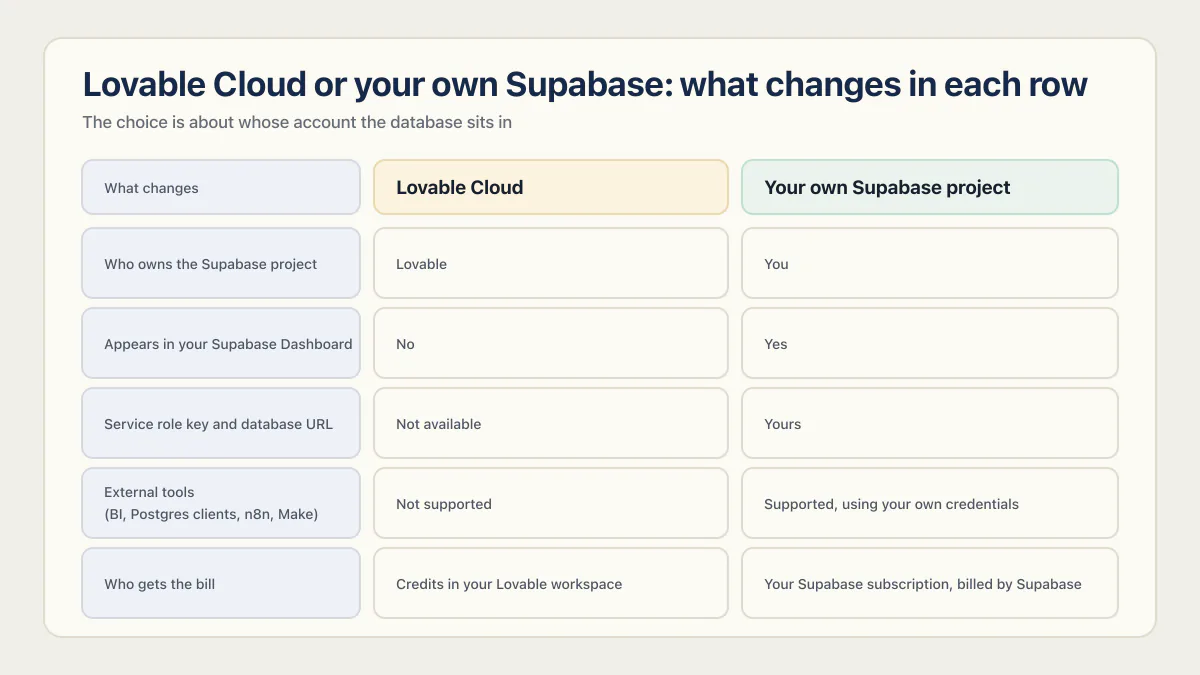Click the 'Who owns the Supabase project' row label
The height and width of the screenshot is (675, 1200).
pyautogui.click(x=221, y=263)
